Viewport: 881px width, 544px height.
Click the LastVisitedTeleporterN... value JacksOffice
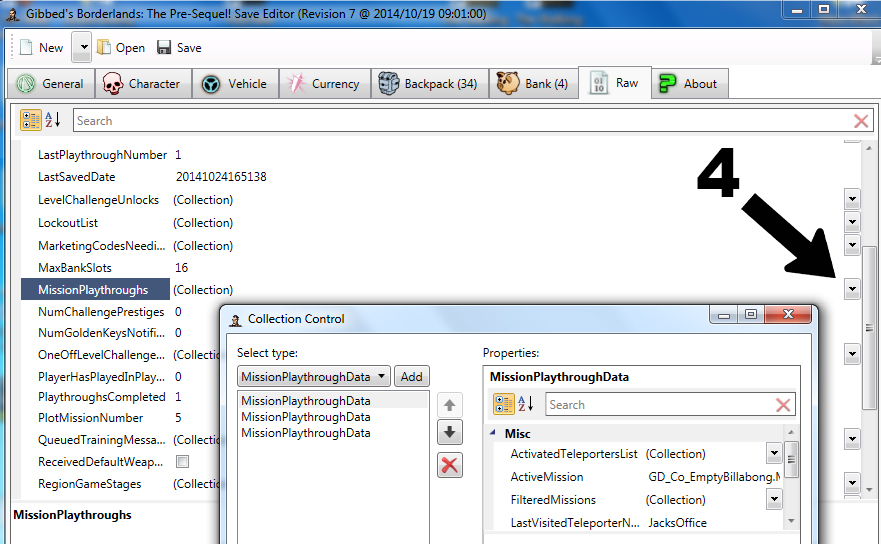point(677,523)
